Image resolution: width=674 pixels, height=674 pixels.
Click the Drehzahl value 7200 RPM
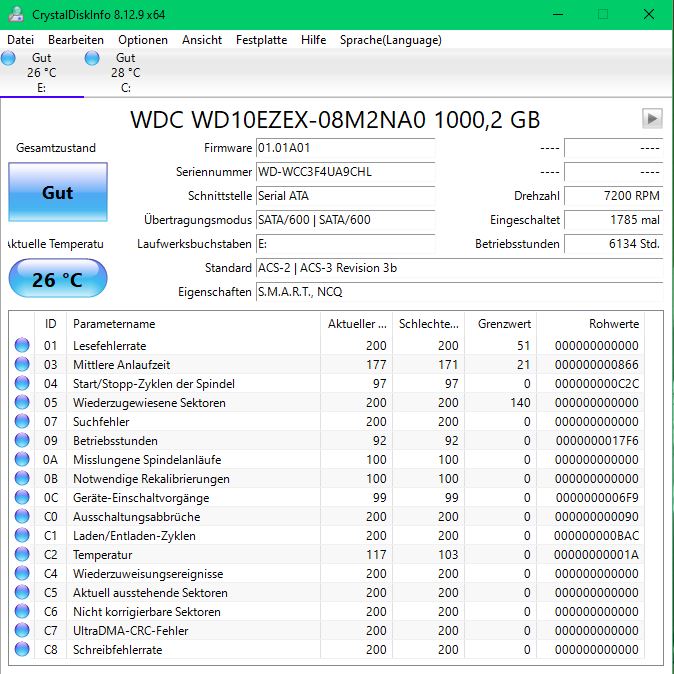tap(613, 196)
